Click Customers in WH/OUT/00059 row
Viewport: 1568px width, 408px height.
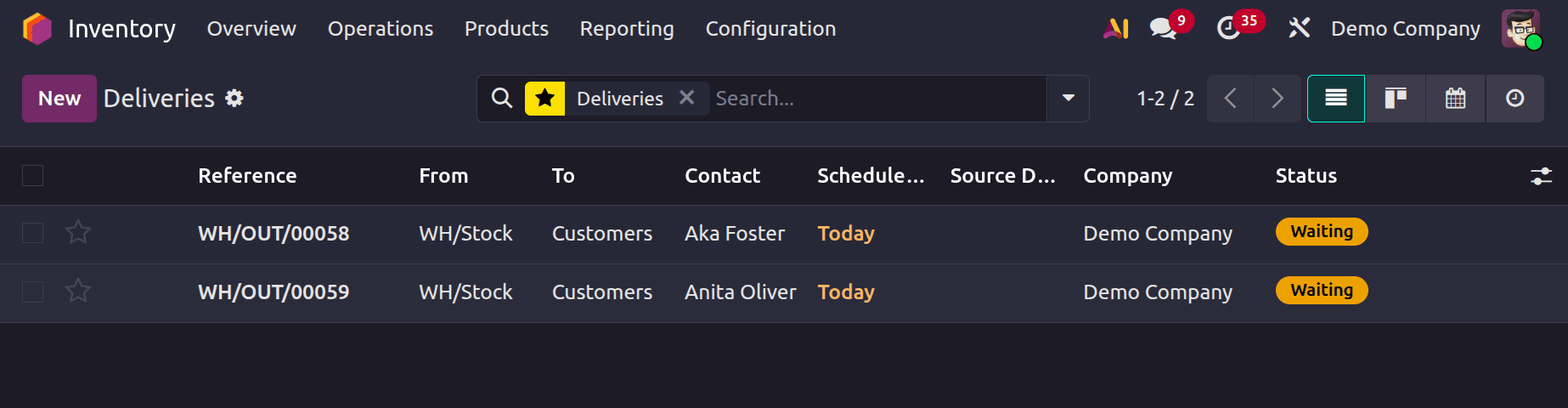pos(602,292)
